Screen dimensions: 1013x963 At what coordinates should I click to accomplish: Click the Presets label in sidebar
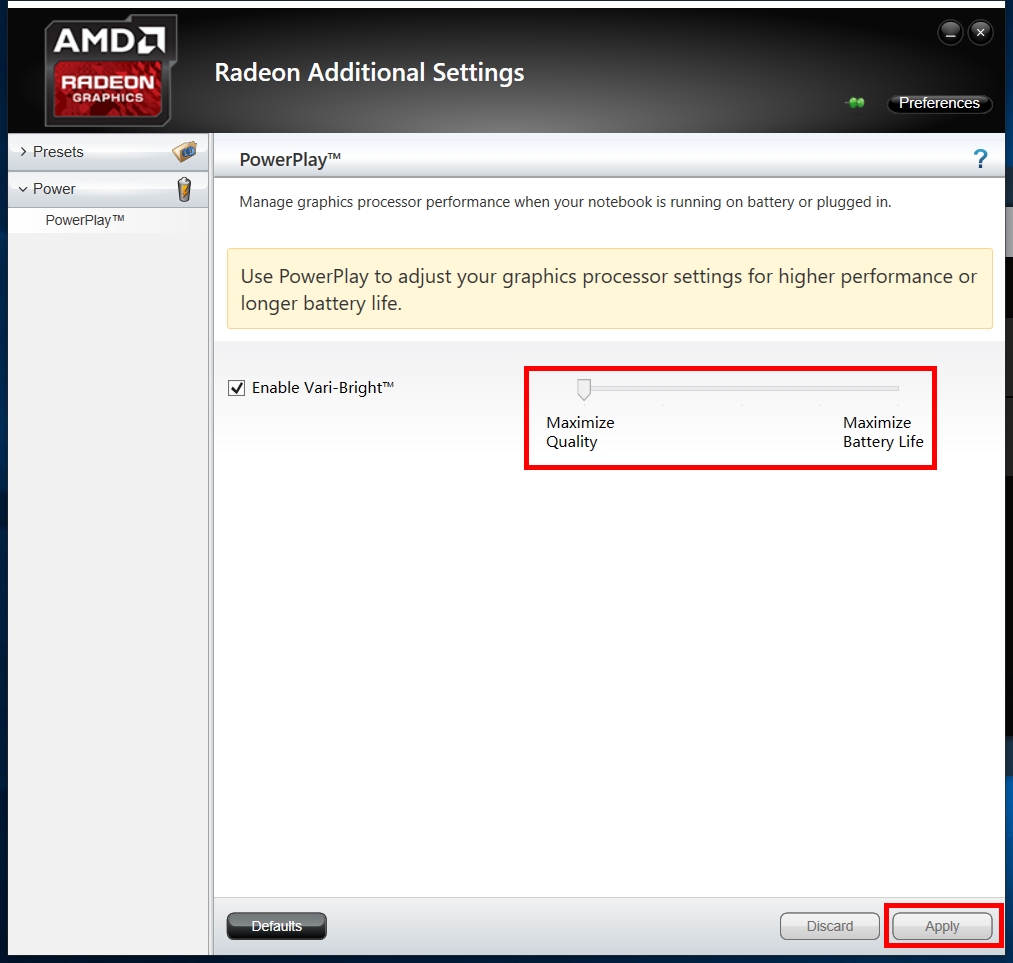[58, 152]
